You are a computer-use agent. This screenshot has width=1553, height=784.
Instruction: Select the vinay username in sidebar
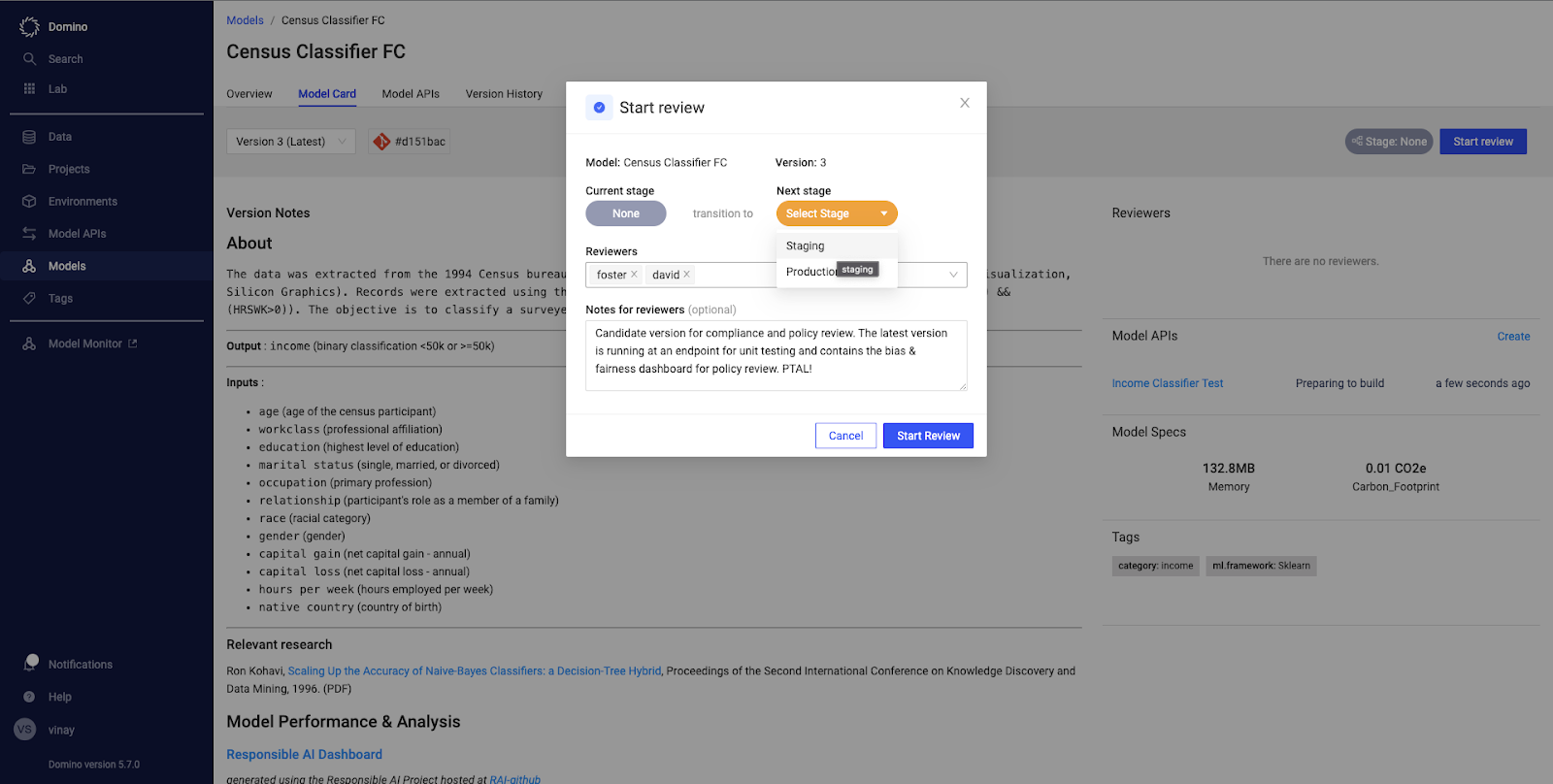[x=61, y=730]
